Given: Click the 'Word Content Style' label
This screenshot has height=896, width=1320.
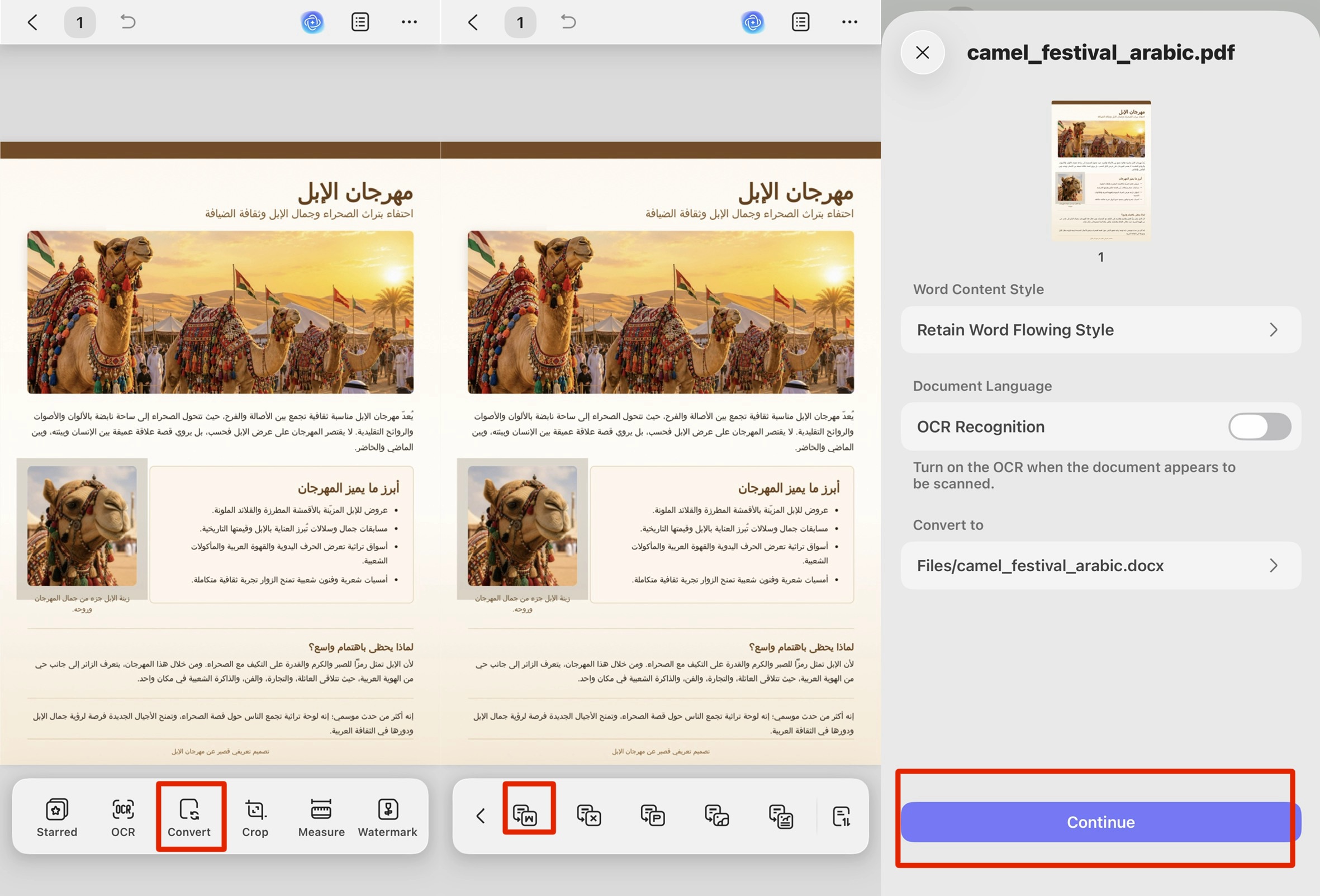Looking at the screenshot, I should 978,289.
